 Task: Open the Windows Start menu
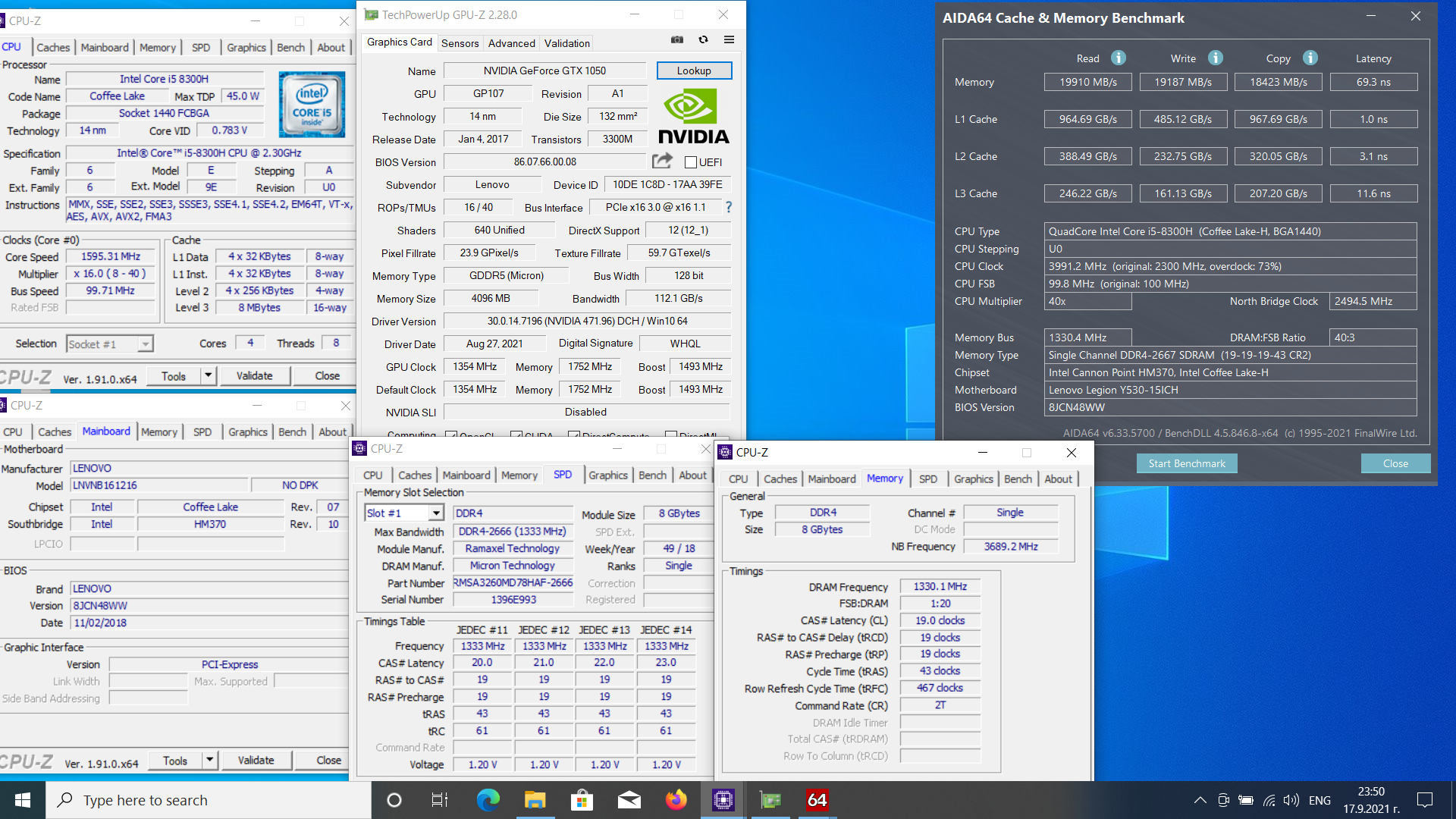[23, 800]
